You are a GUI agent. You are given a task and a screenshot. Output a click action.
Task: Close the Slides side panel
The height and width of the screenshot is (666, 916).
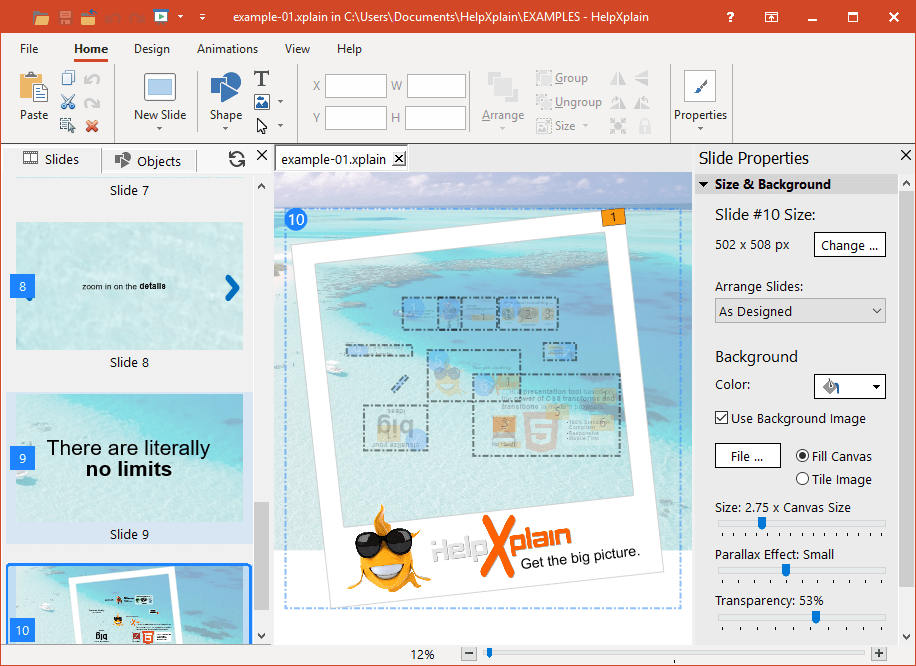(x=262, y=155)
